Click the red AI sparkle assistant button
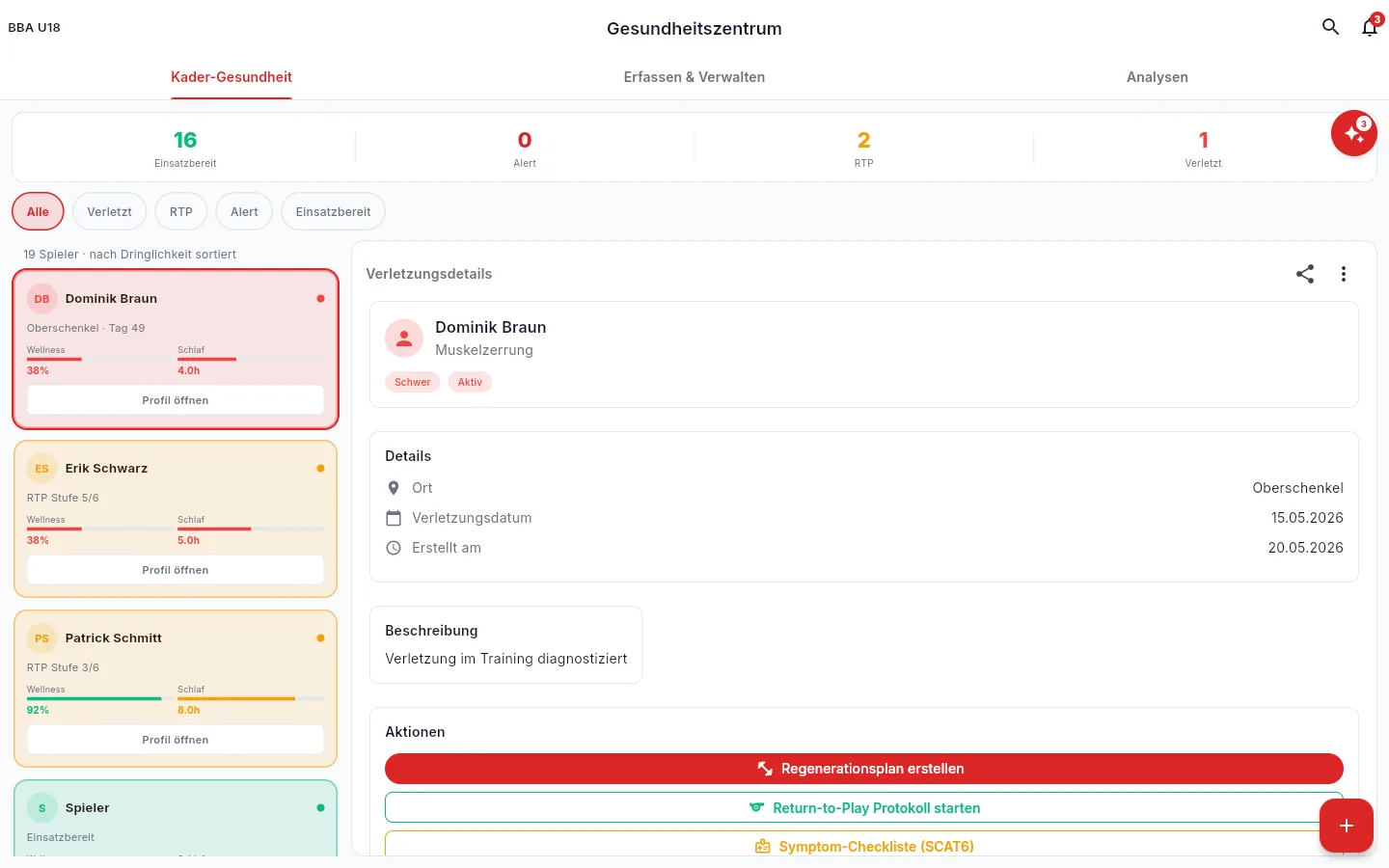The image size is (1389, 868). pyautogui.click(x=1354, y=133)
